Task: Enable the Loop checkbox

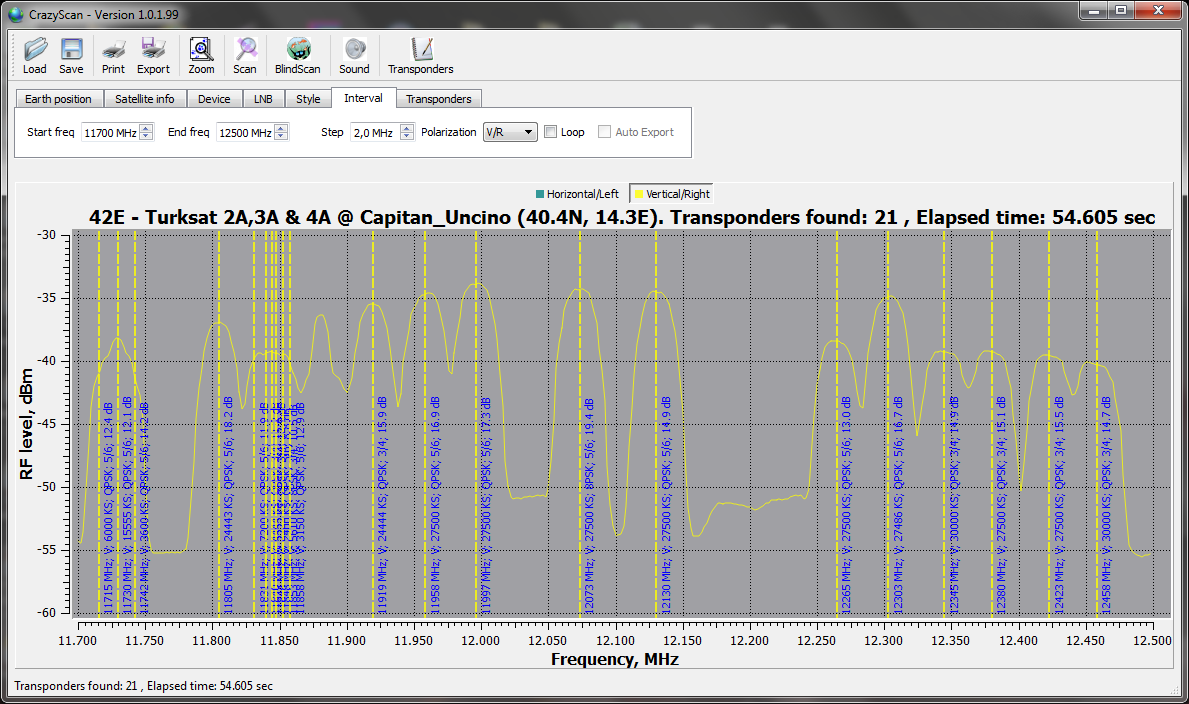Action: pos(551,132)
